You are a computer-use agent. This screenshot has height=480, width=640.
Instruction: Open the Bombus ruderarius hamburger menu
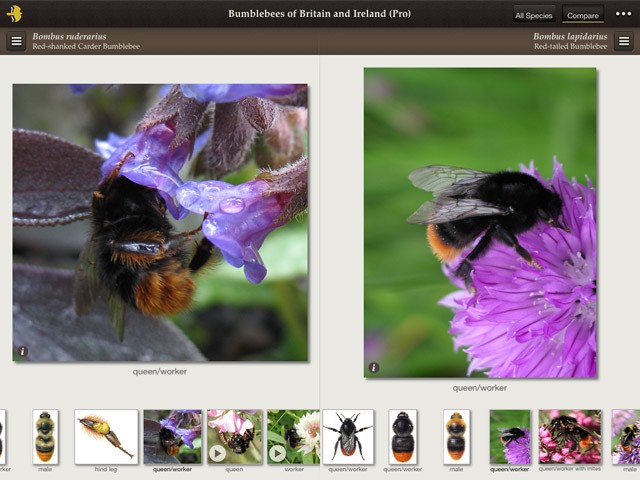(16, 41)
